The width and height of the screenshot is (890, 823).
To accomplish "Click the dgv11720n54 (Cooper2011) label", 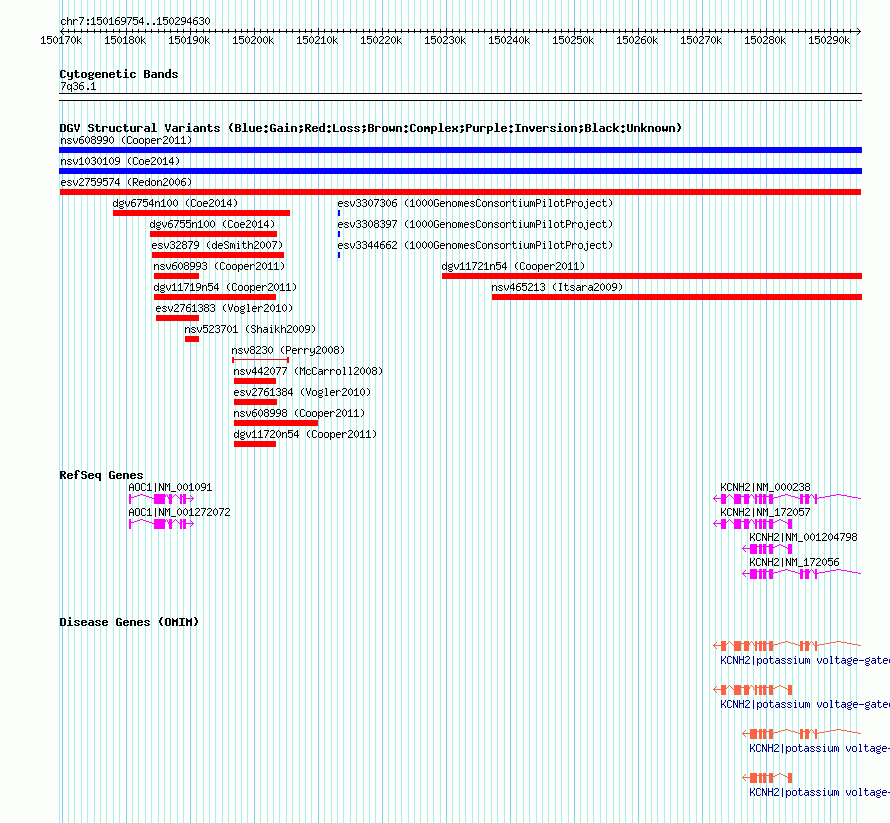I will point(305,434).
